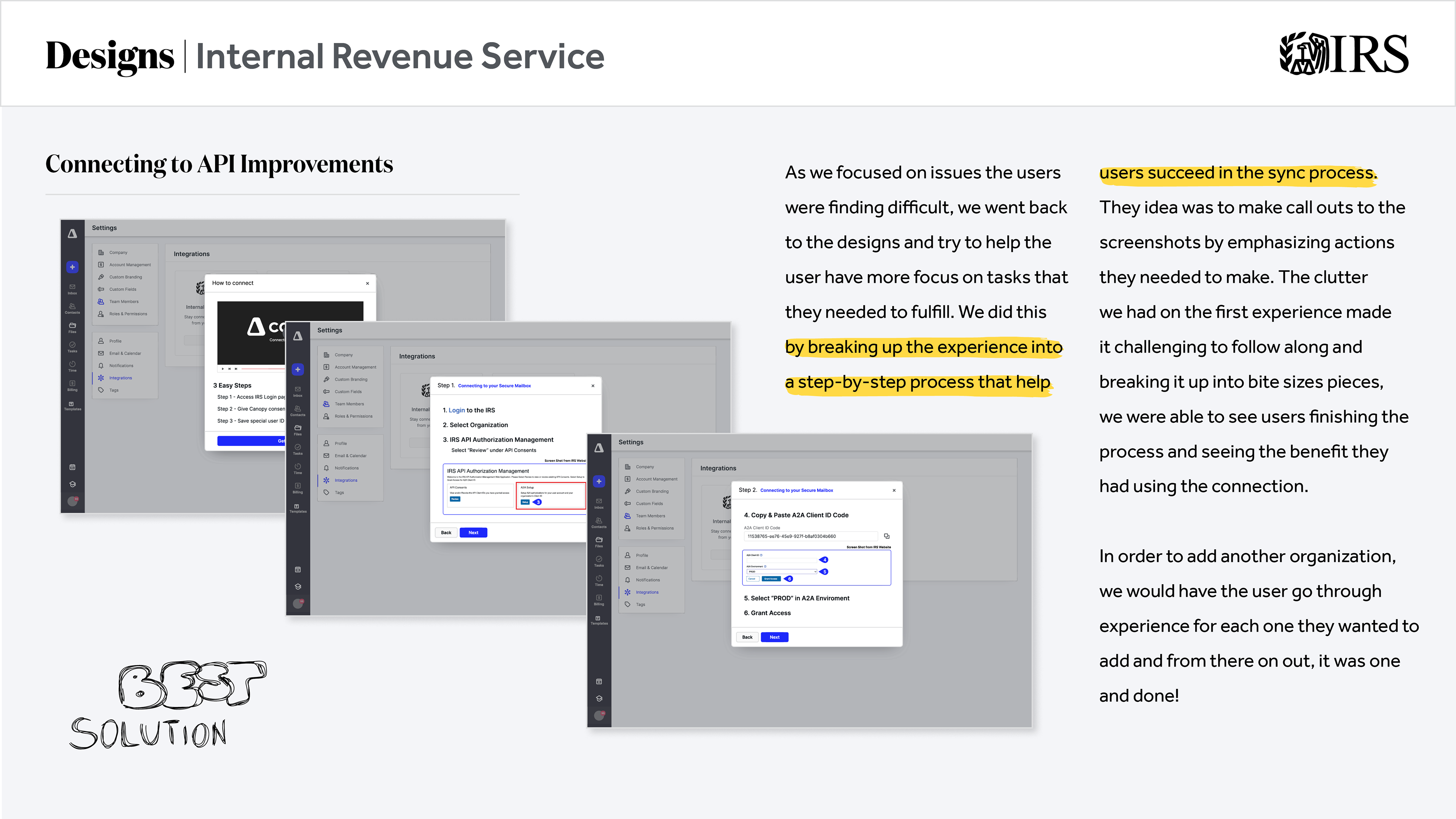Click the copy icon beside the A2A Client ID Code
The width and height of the screenshot is (1456, 819).
point(887,537)
